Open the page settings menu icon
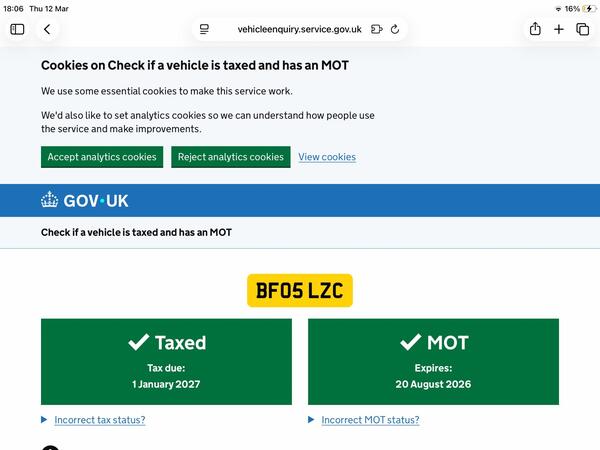 pos(204,29)
